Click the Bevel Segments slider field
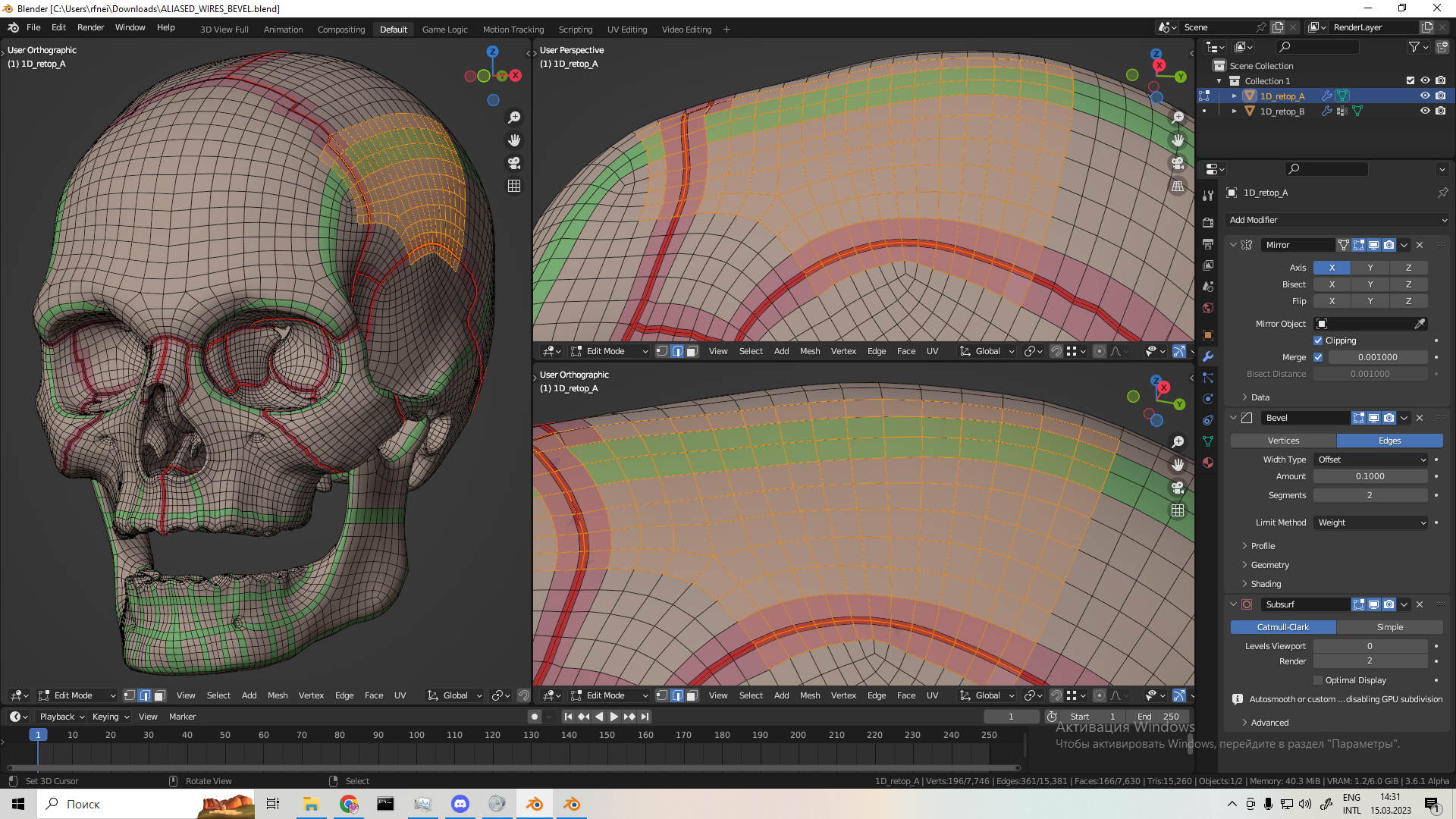 (x=1370, y=495)
